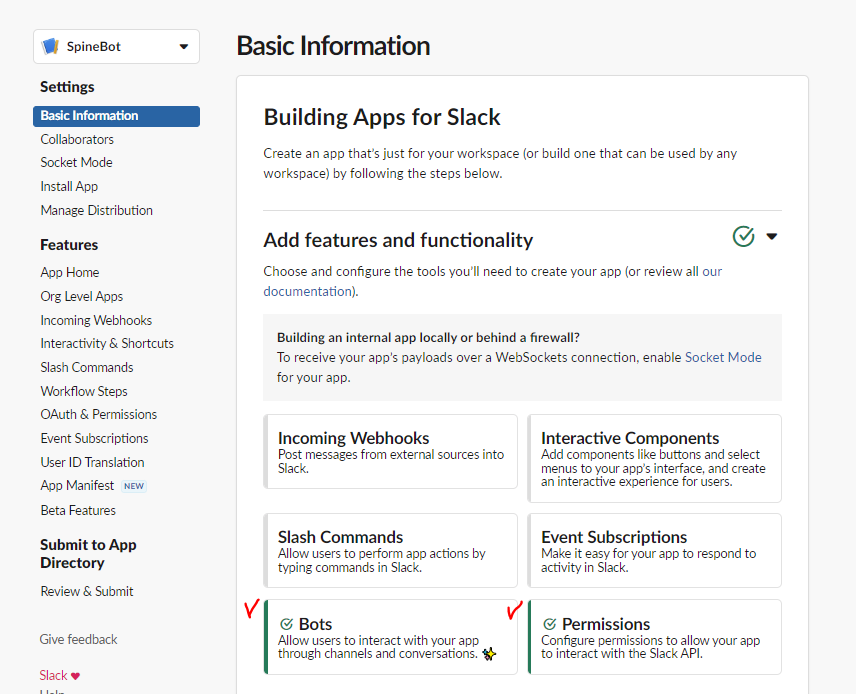
Task: Click the Give feedback link
Action: coord(78,639)
